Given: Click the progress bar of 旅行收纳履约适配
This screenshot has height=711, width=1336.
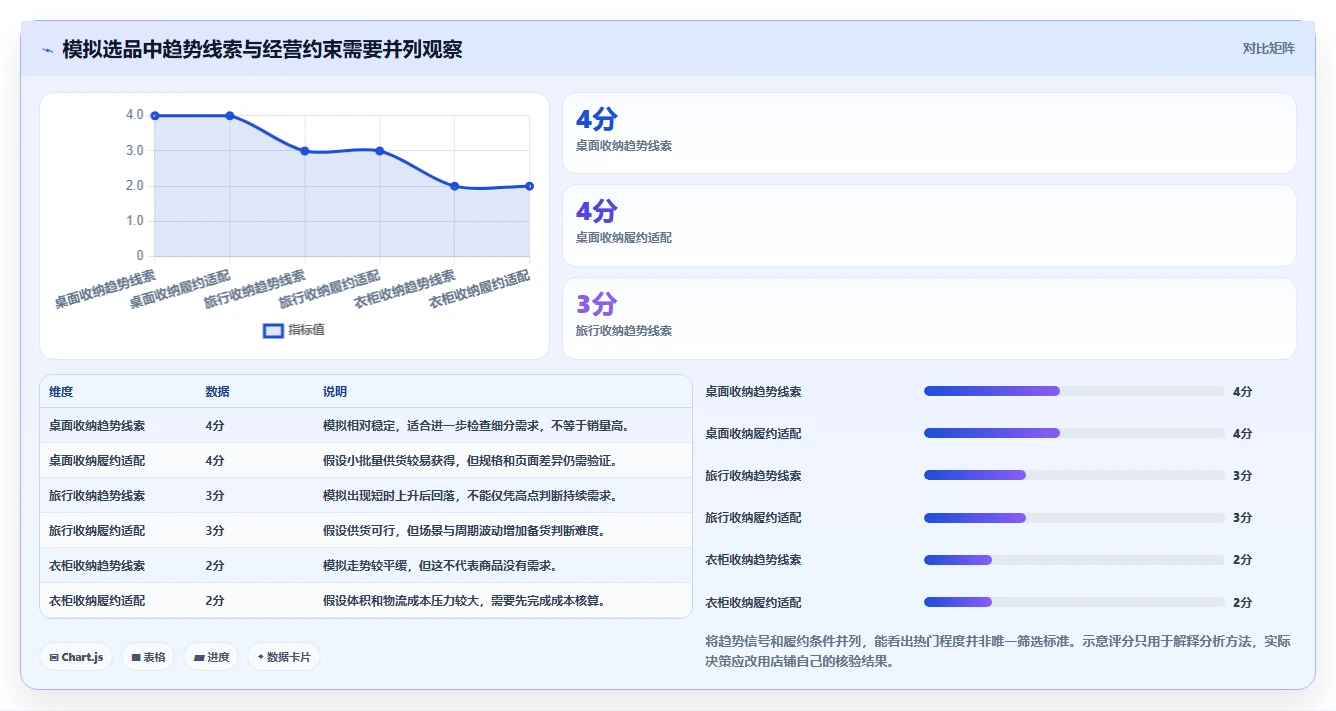Looking at the screenshot, I should [x=1074, y=518].
